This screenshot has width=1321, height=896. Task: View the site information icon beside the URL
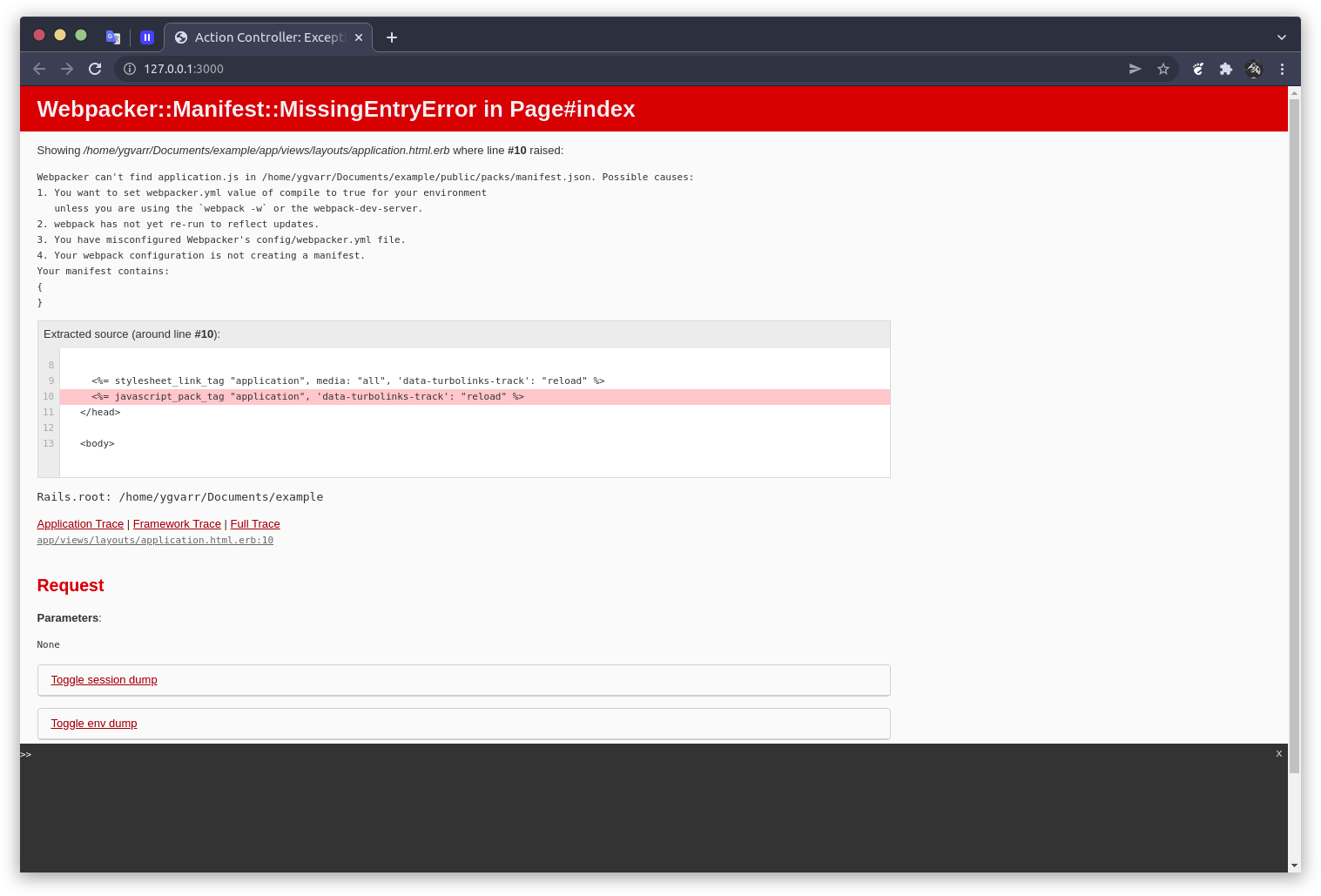tap(130, 69)
